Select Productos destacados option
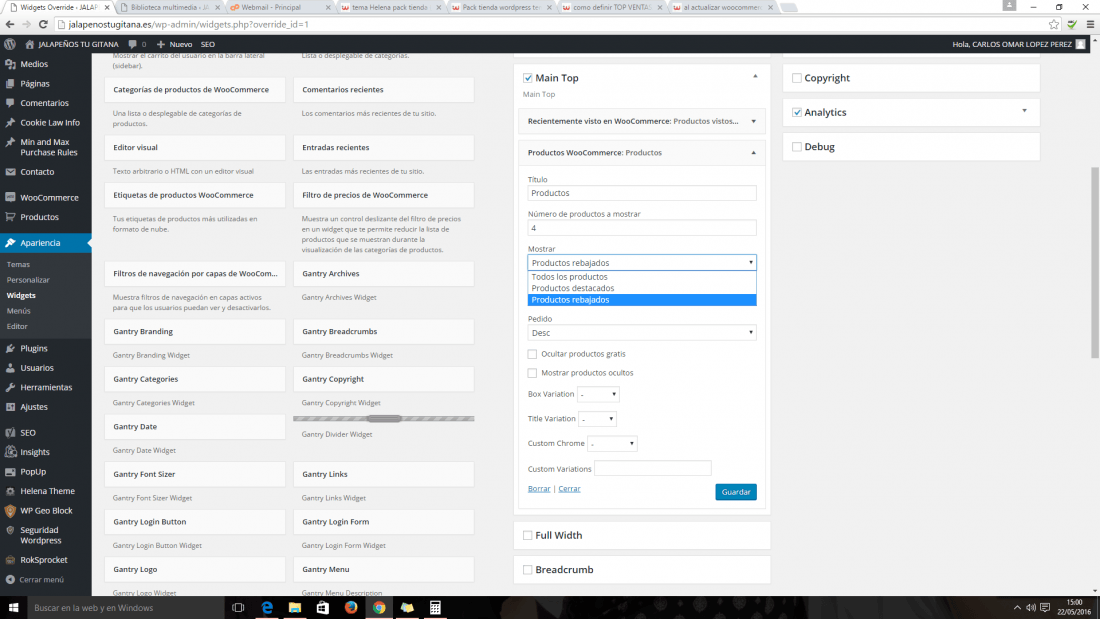1100x619 pixels. [642, 288]
